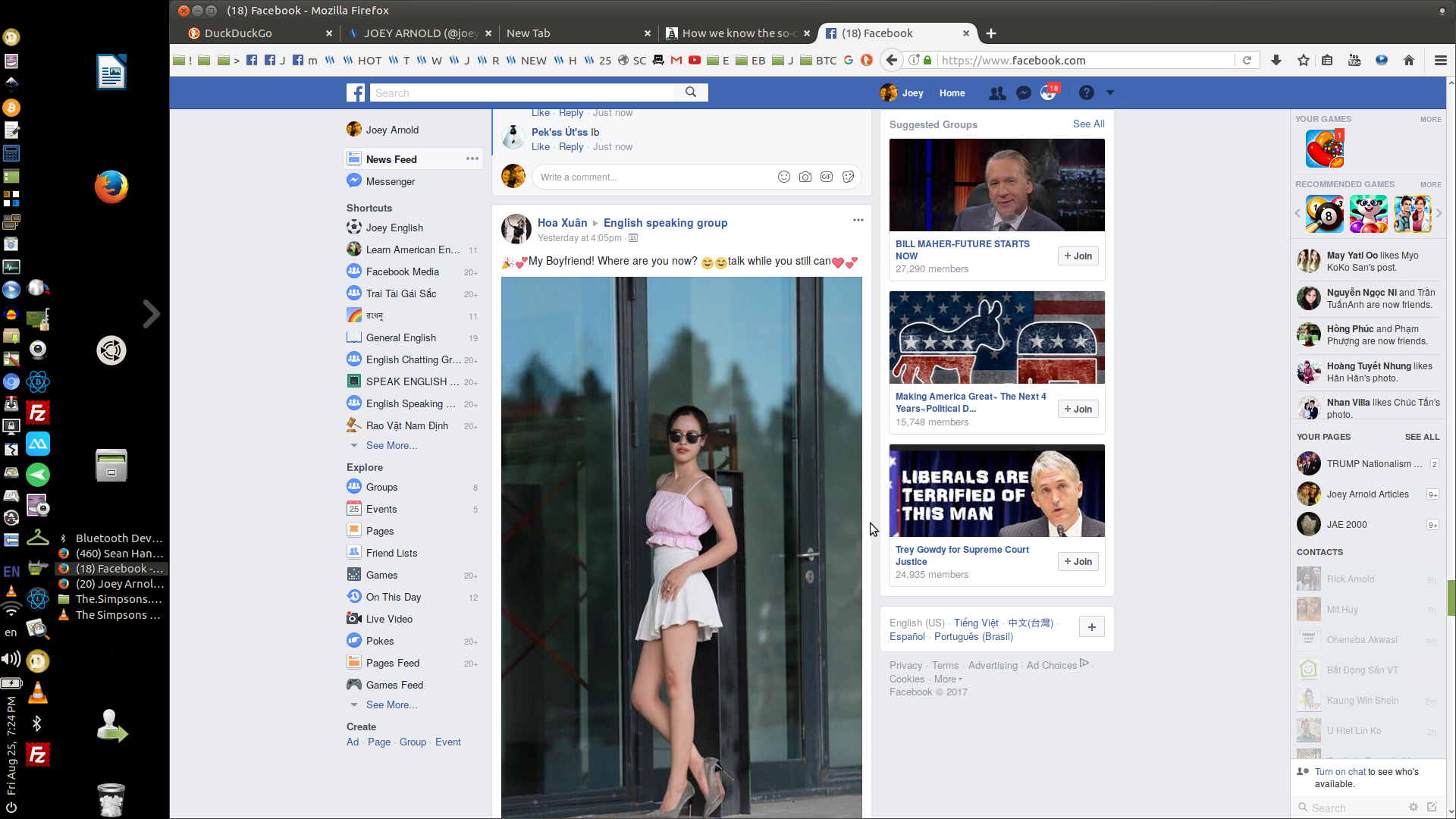Bookmark this page with star icon
Image resolution: width=1456 pixels, height=819 pixels.
pos(1304,60)
